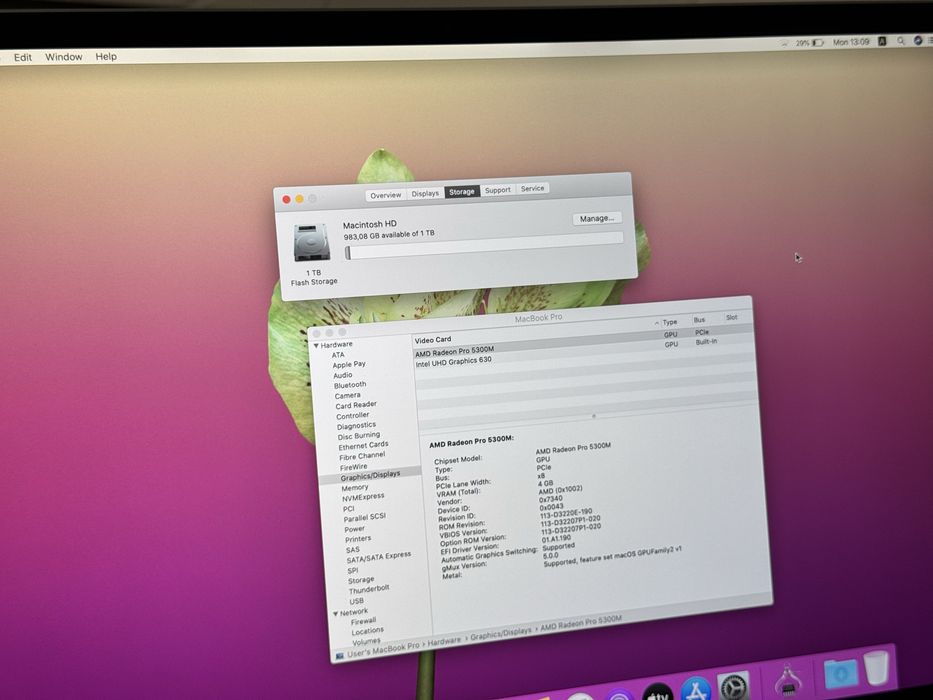Viewport: 933px width, 700px height.
Task: Select Apple Pay in the sidebar
Action: [349, 364]
